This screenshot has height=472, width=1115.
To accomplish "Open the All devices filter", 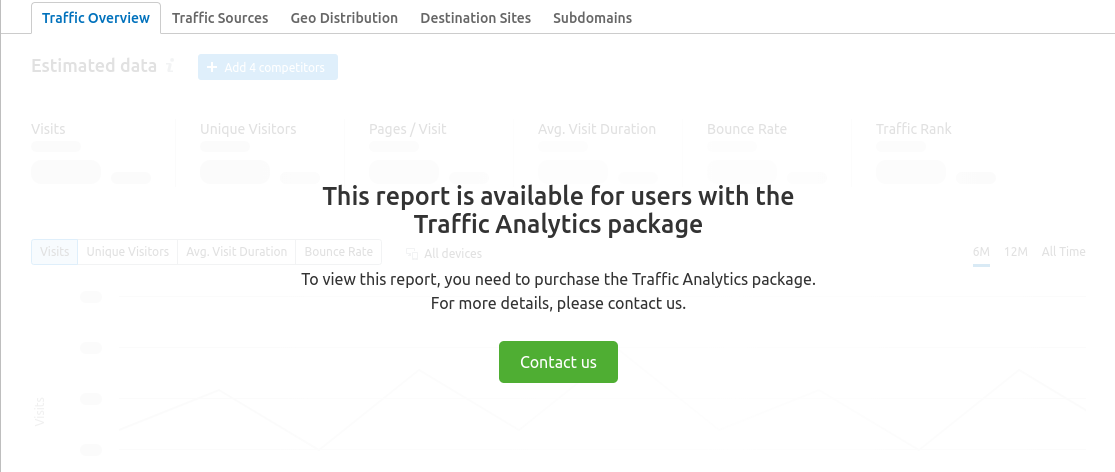I will [444, 253].
